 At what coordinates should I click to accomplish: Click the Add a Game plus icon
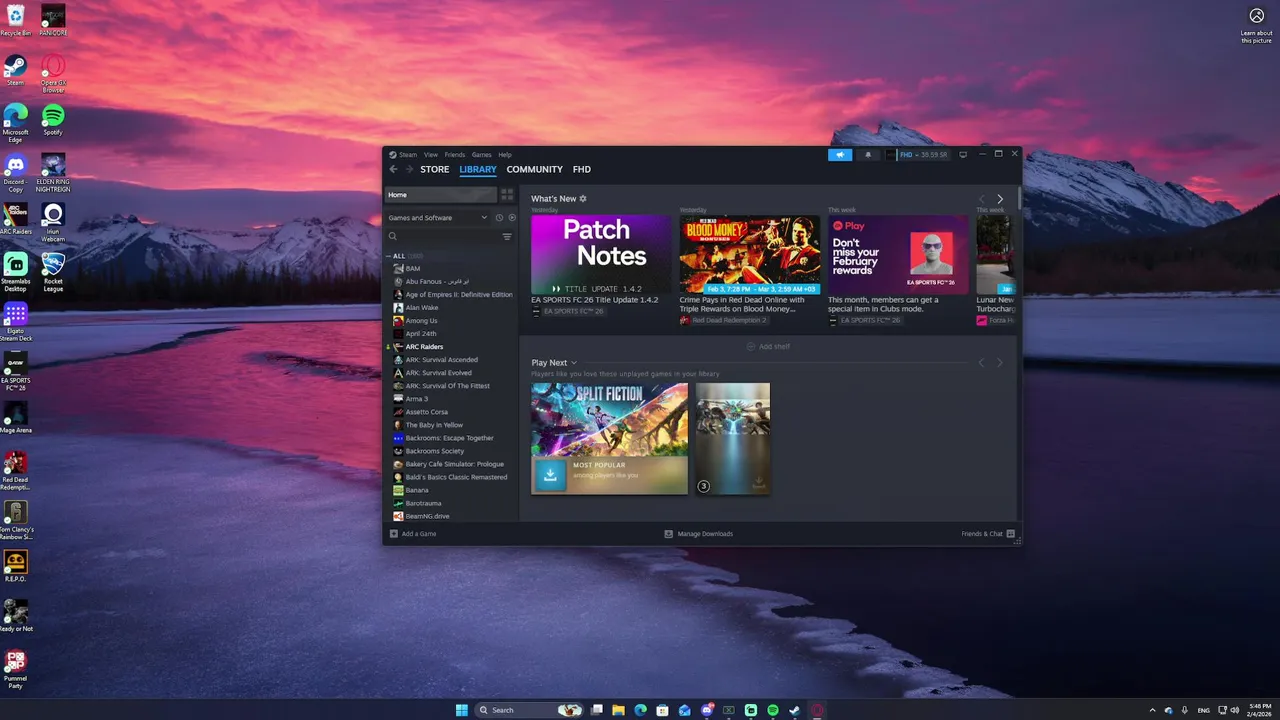click(x=394, y=534)
